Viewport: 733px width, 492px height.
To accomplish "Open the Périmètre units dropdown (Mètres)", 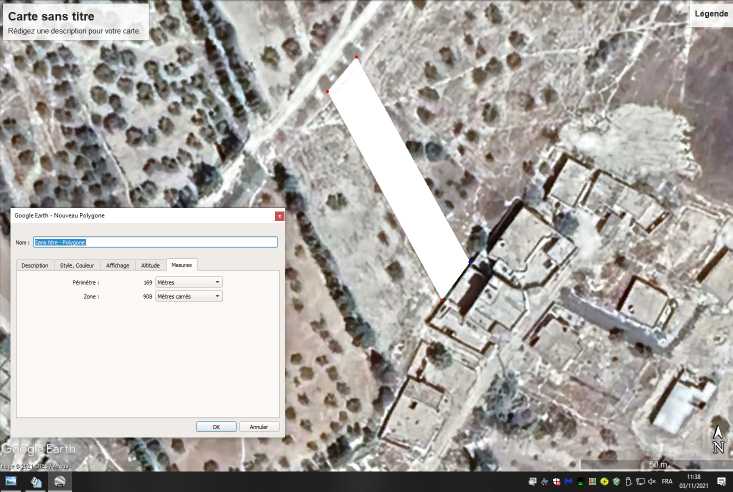I will coord(189,282).
